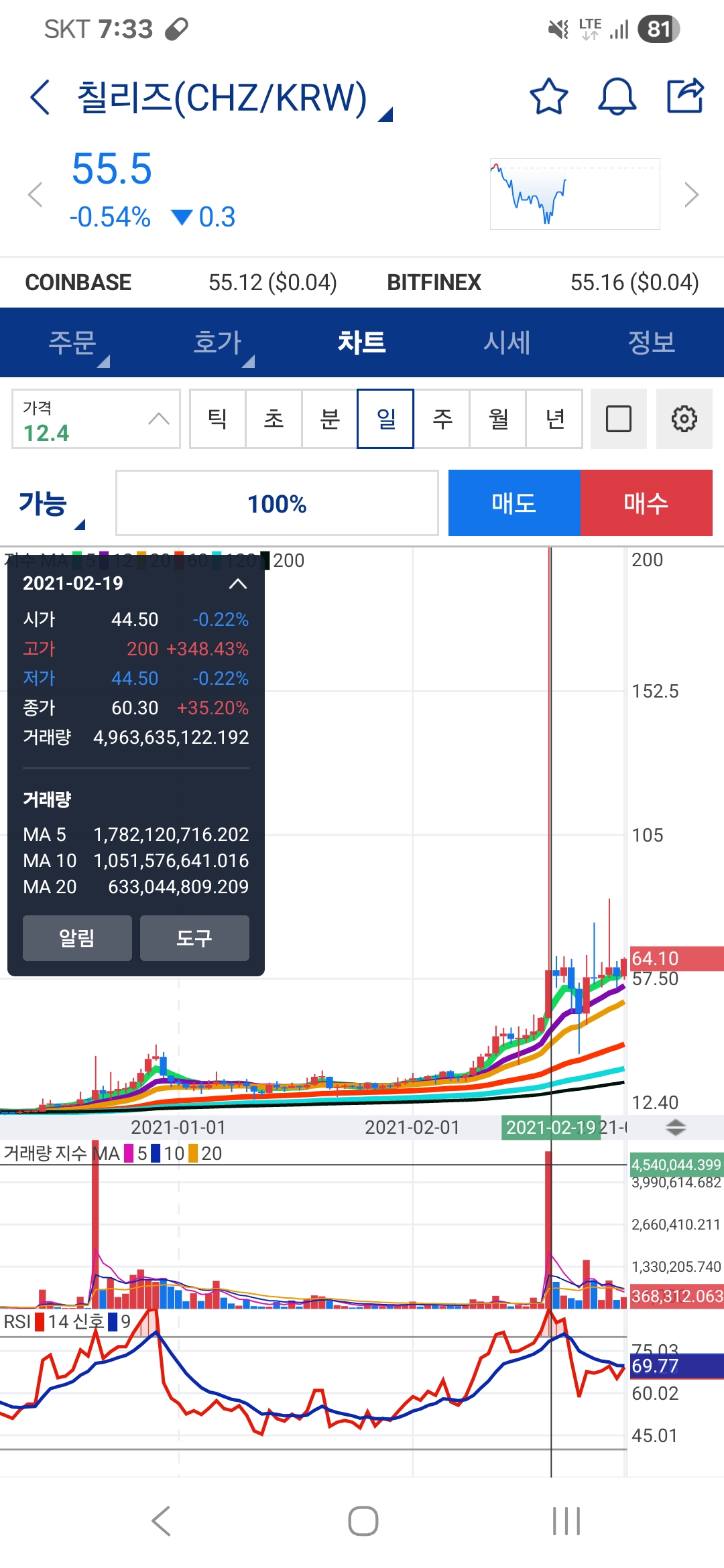The height and width of the screenshot is (1568, 724).
Task: Share the chart via share icon
Action: (x=684, y=96)
